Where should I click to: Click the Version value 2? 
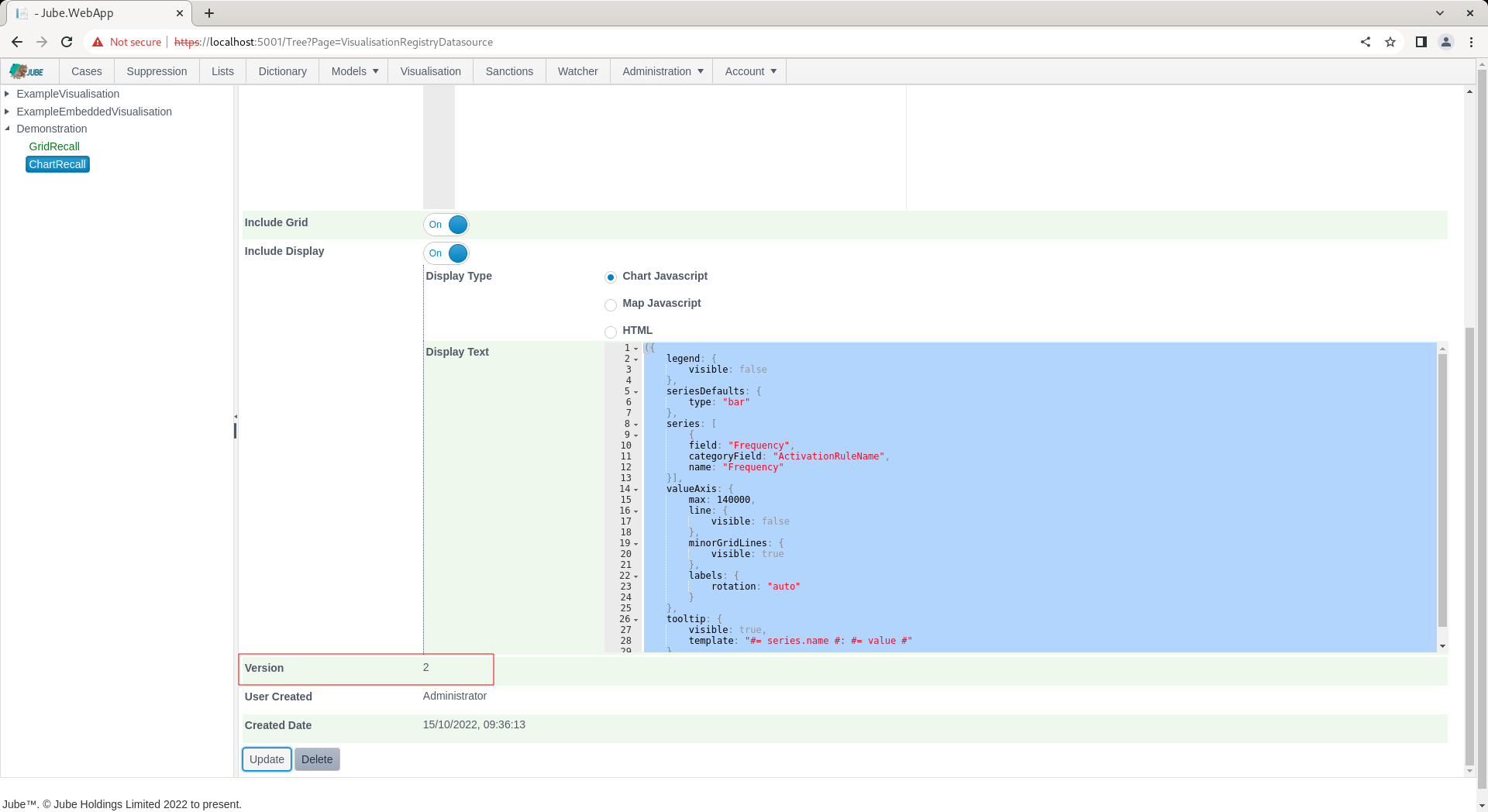(426, 667)
